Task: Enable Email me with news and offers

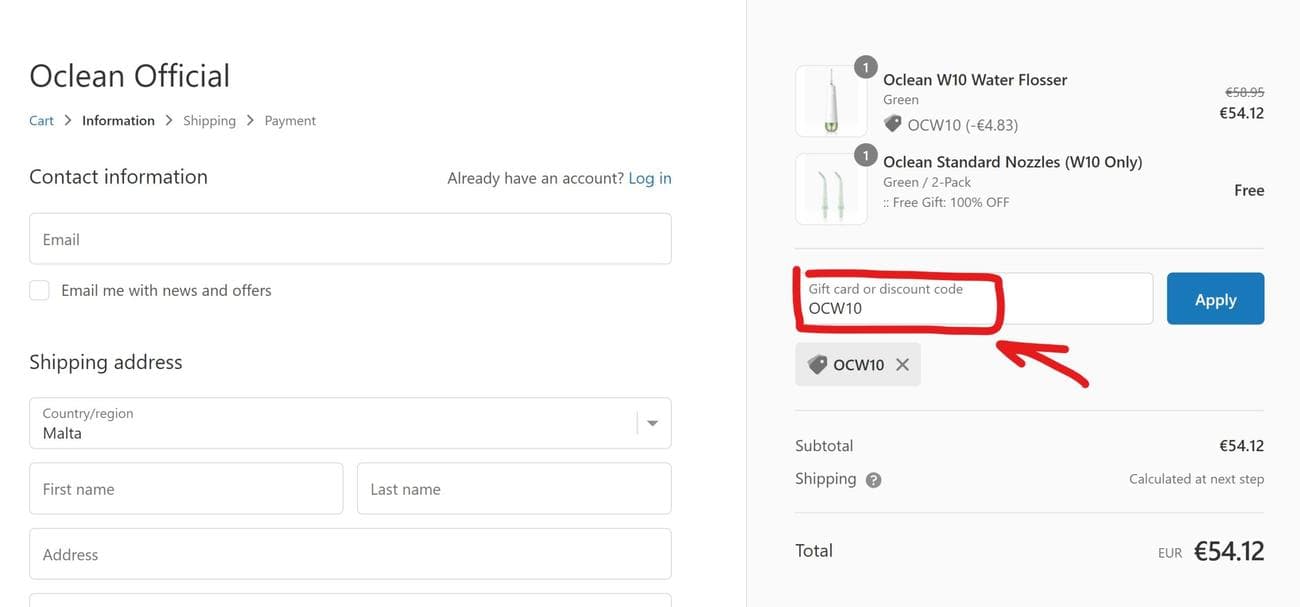Action: tap(39, 291)
